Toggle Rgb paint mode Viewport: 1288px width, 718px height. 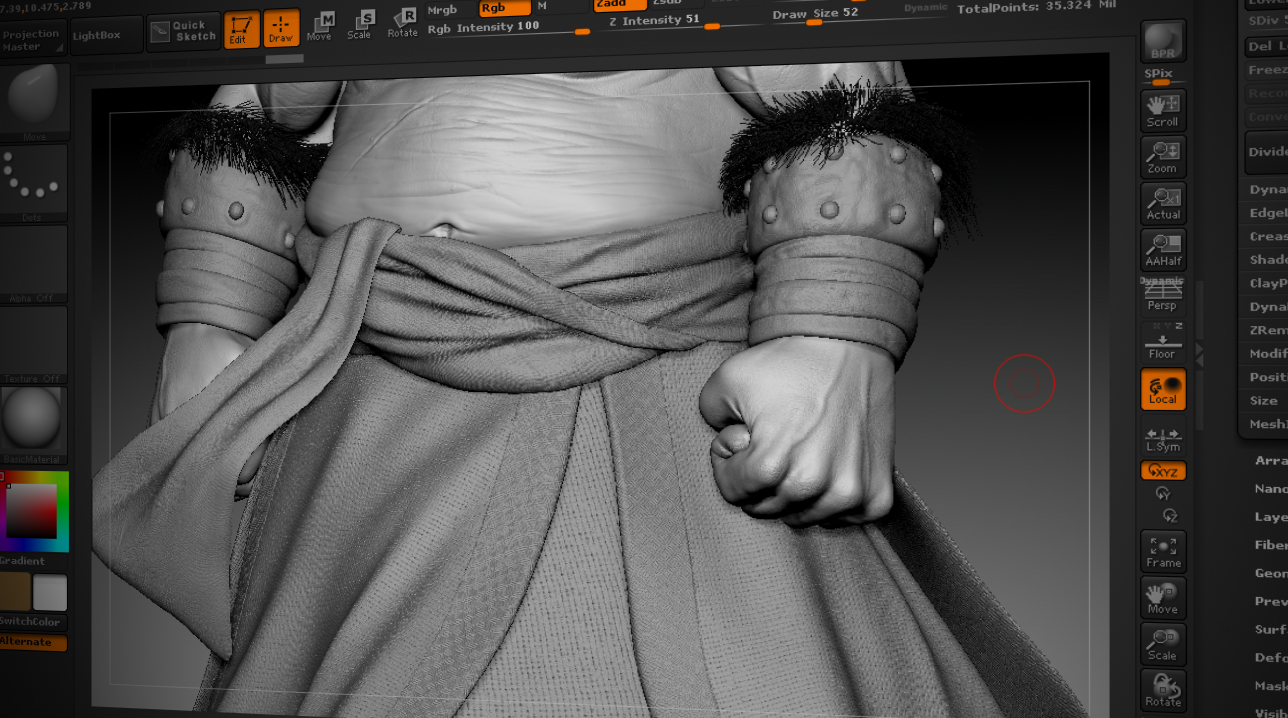pyautogui.click(x=505, y=7)
